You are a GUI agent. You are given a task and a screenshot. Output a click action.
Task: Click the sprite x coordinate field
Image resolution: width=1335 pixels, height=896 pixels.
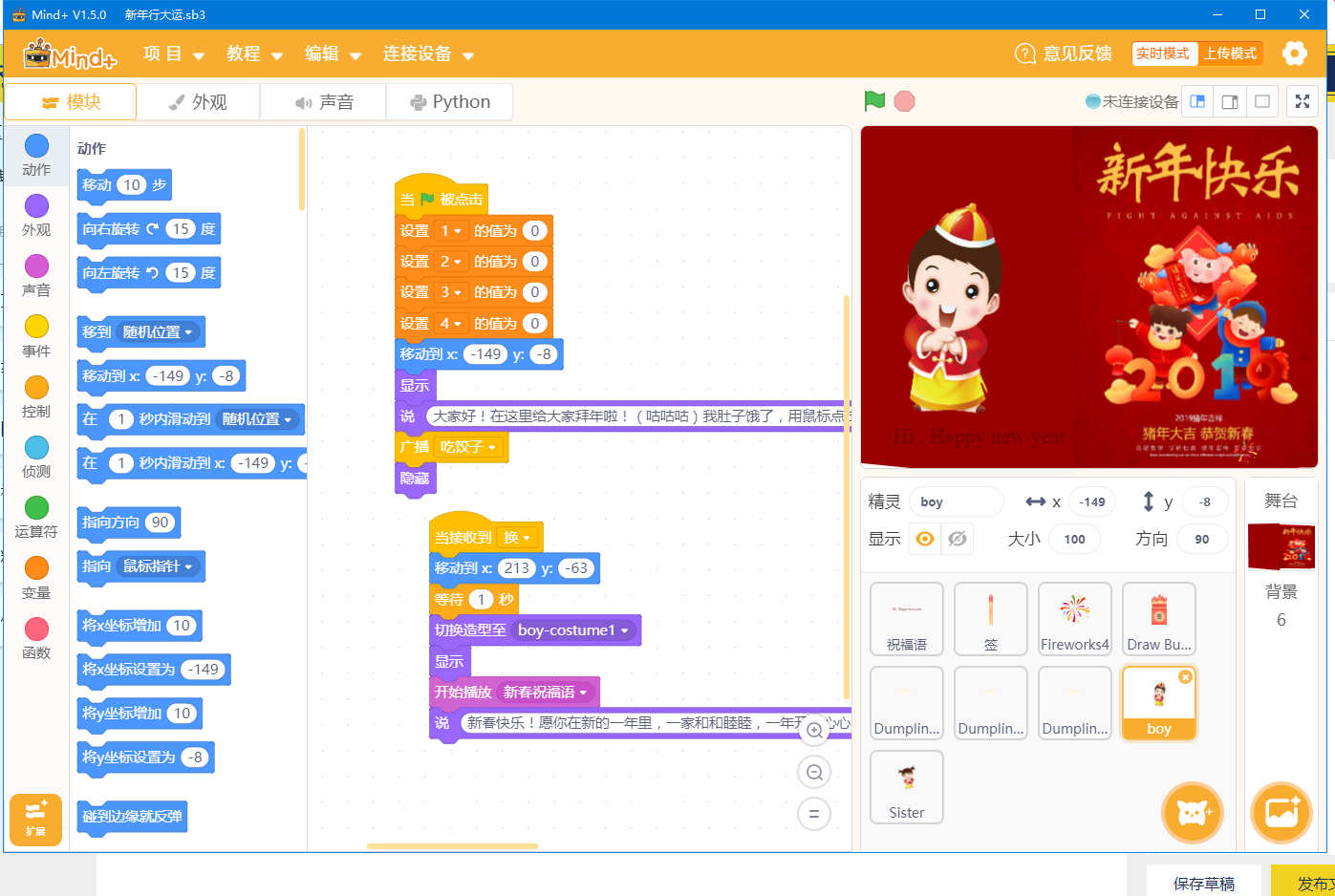[x=1092, y=501]
